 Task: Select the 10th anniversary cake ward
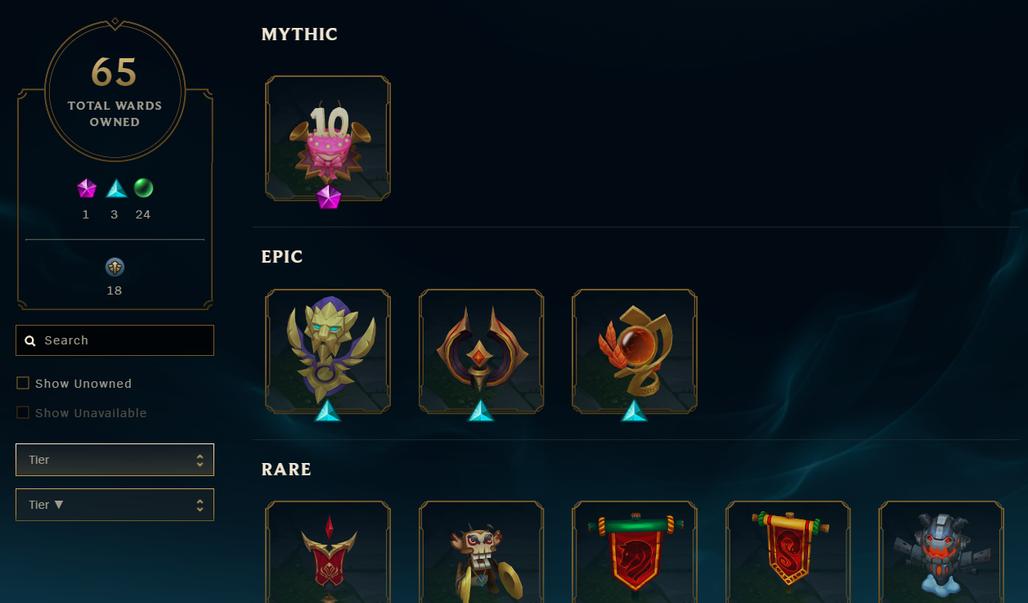tap(328, 138)
